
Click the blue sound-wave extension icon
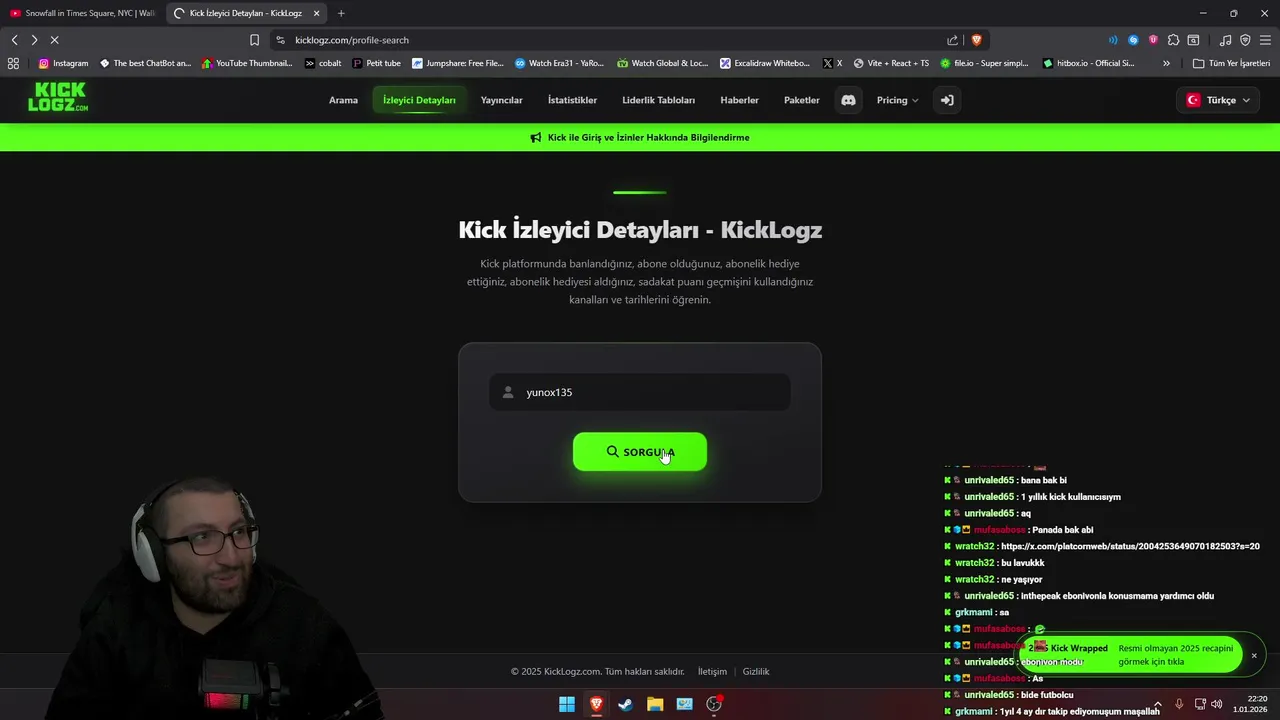click(1113, 40)
